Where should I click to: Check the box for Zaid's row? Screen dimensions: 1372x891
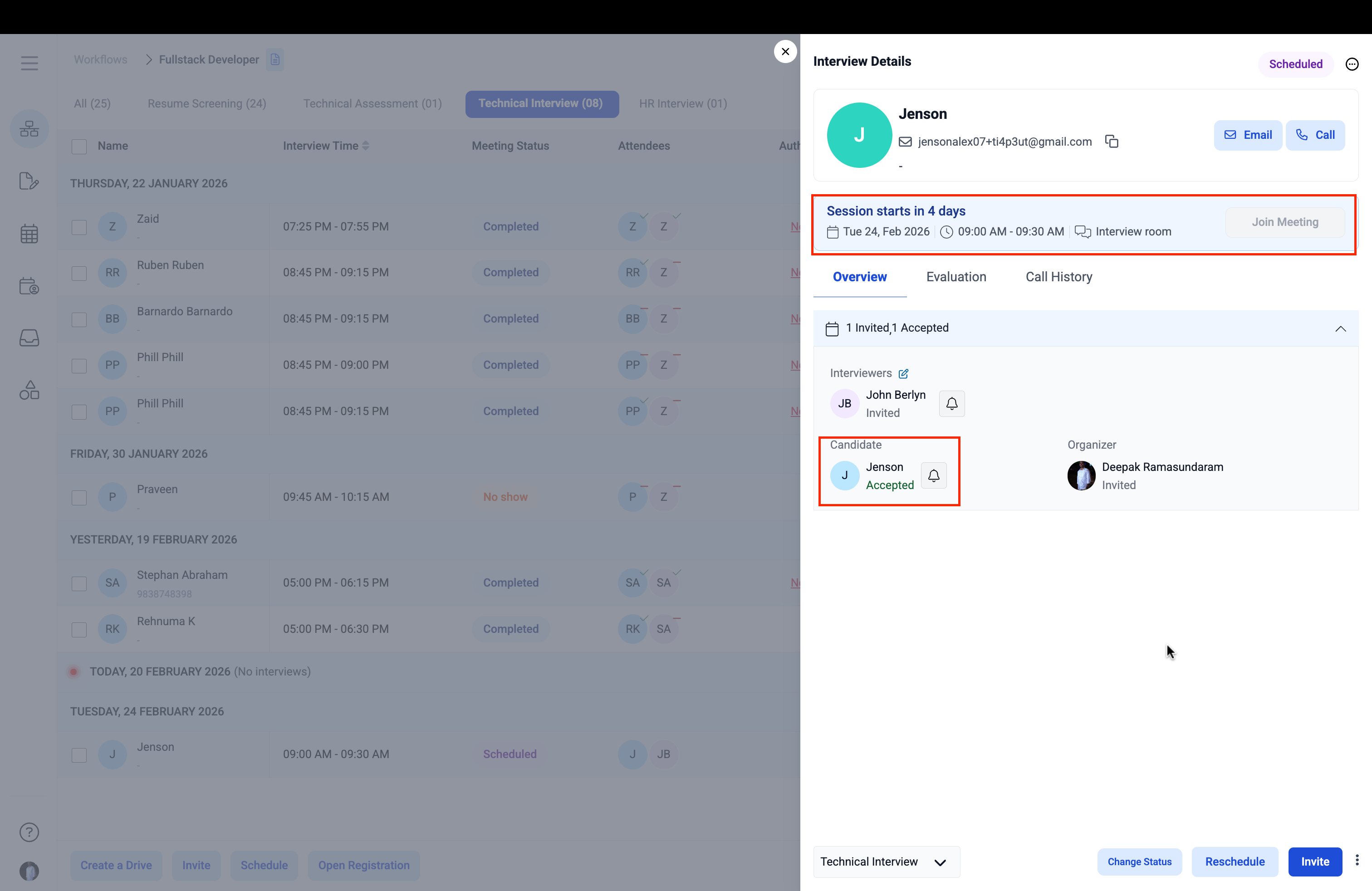pyautogui.click(x=79, y=227)
